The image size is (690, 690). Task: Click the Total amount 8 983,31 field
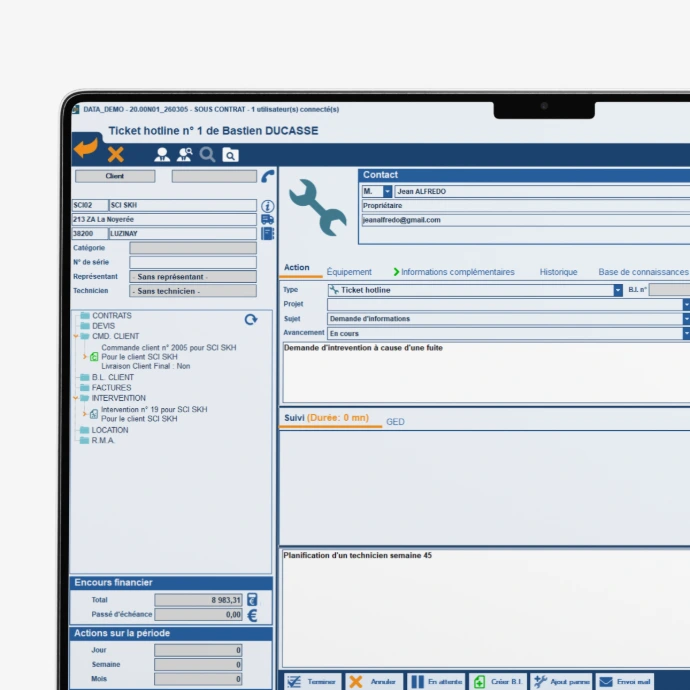tap(198, 600)
